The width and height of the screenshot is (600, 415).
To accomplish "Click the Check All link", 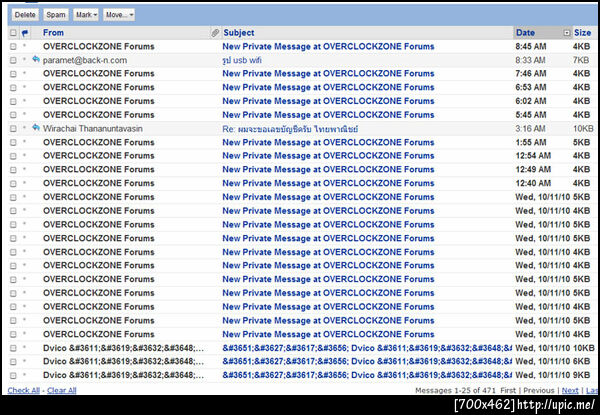I will point(24,391).
